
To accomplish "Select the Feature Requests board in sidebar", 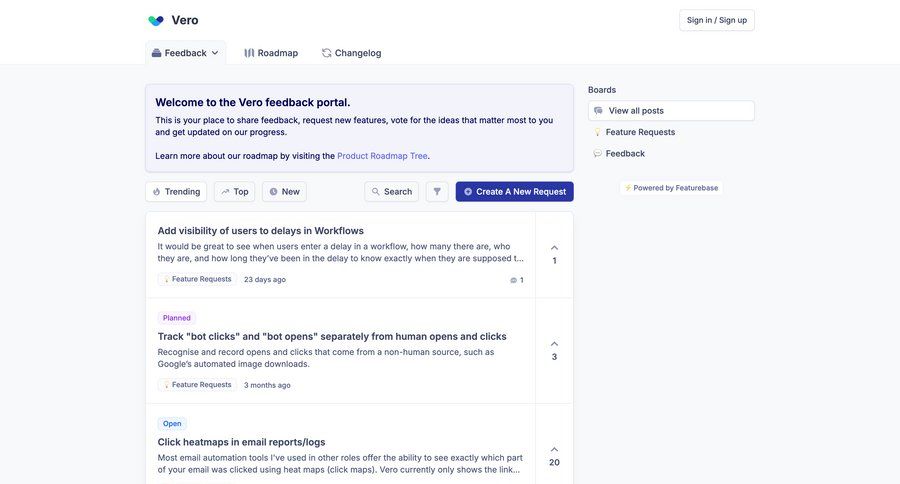I will point(640,132).
